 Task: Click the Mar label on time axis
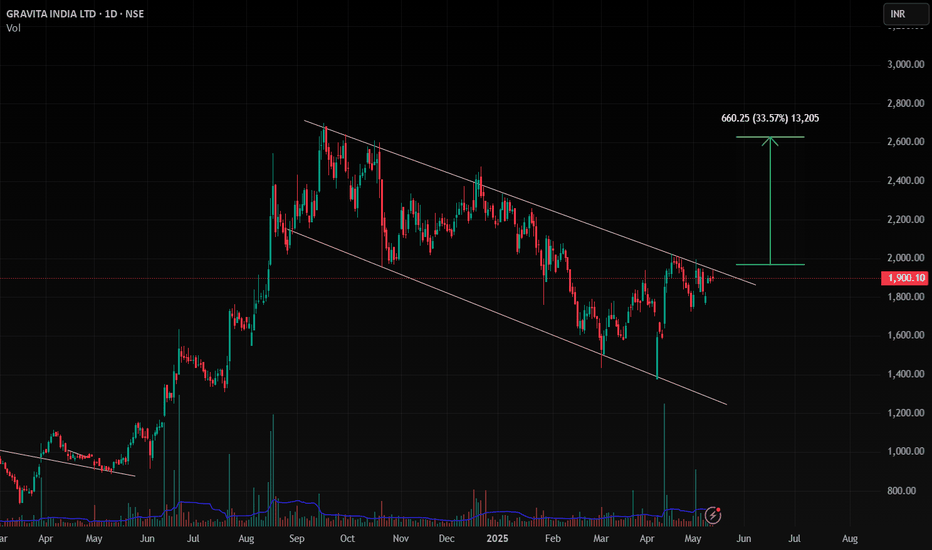601,539
